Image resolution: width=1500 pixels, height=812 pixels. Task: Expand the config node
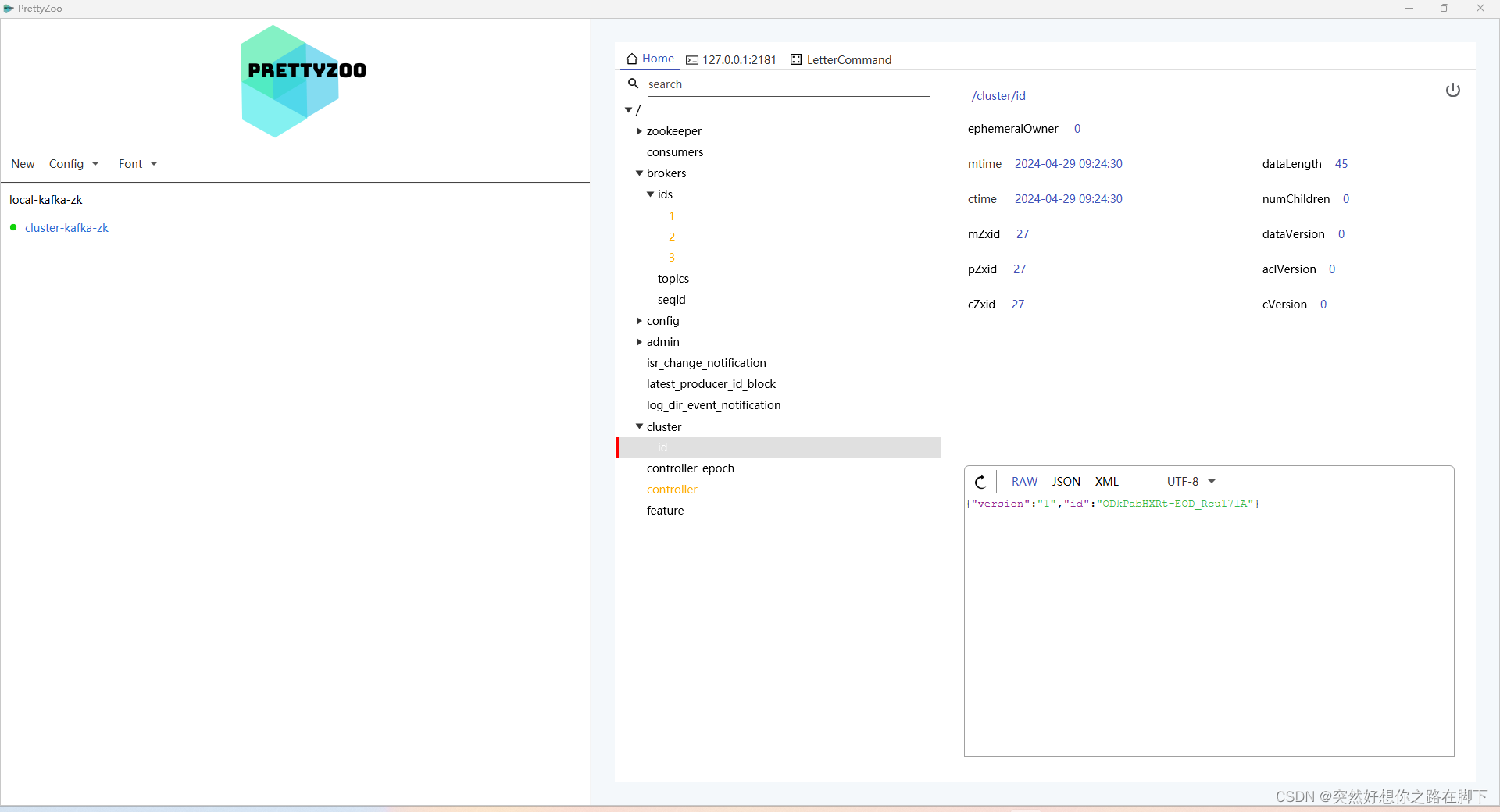(x=639, y=321)
